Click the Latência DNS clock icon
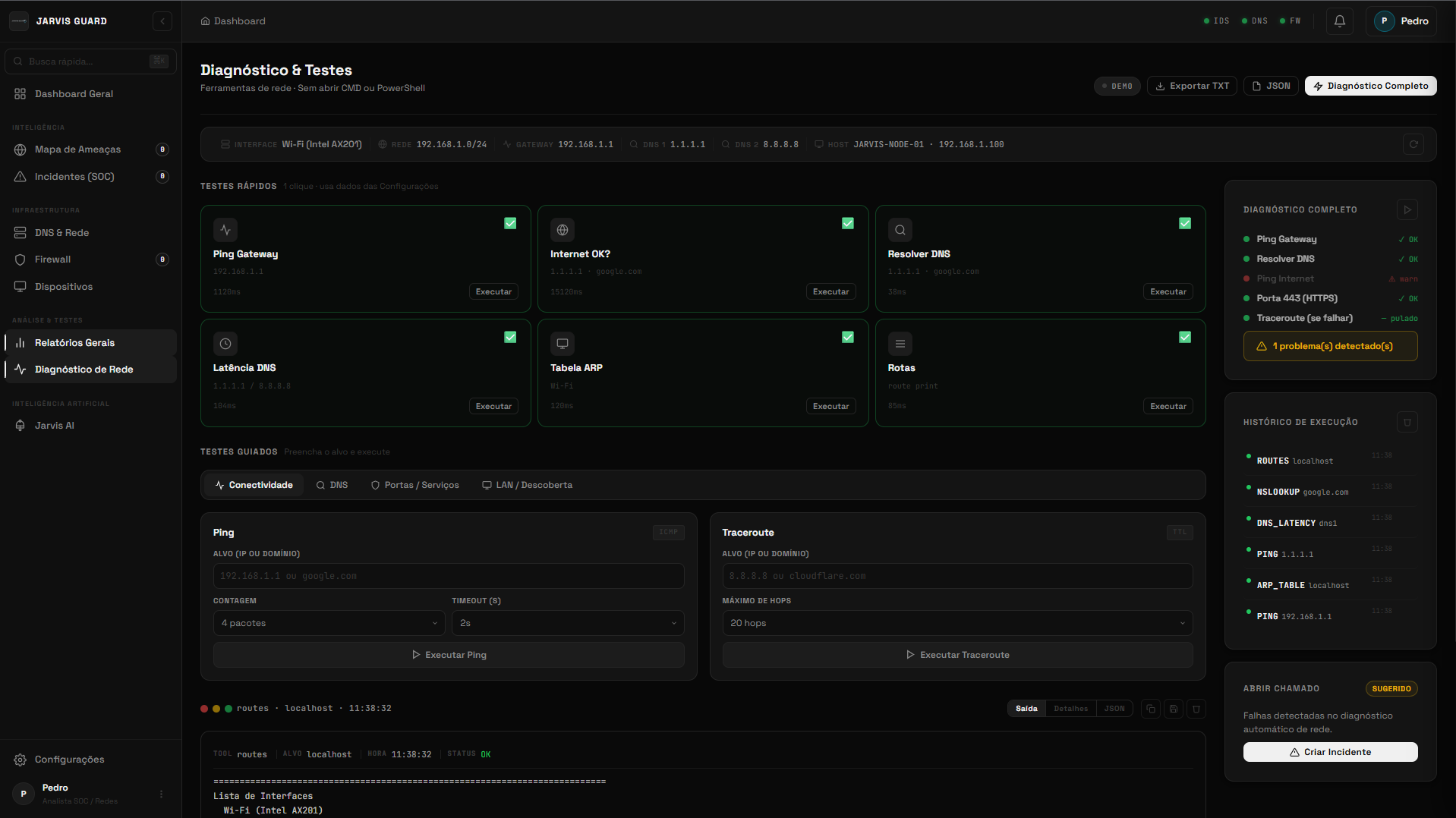This screenshot has width=1456, height=818. pos(225,344)
